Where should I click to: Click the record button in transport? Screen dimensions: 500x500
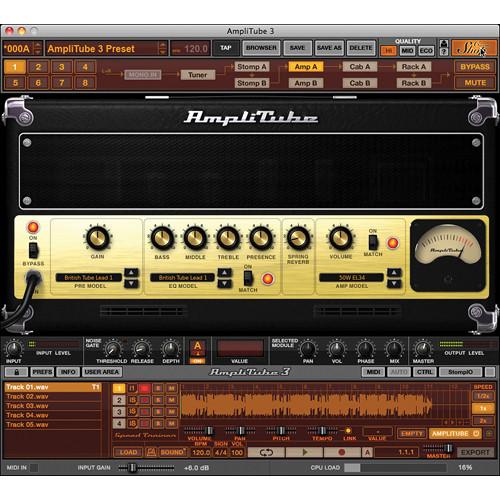tap(342, 452)
